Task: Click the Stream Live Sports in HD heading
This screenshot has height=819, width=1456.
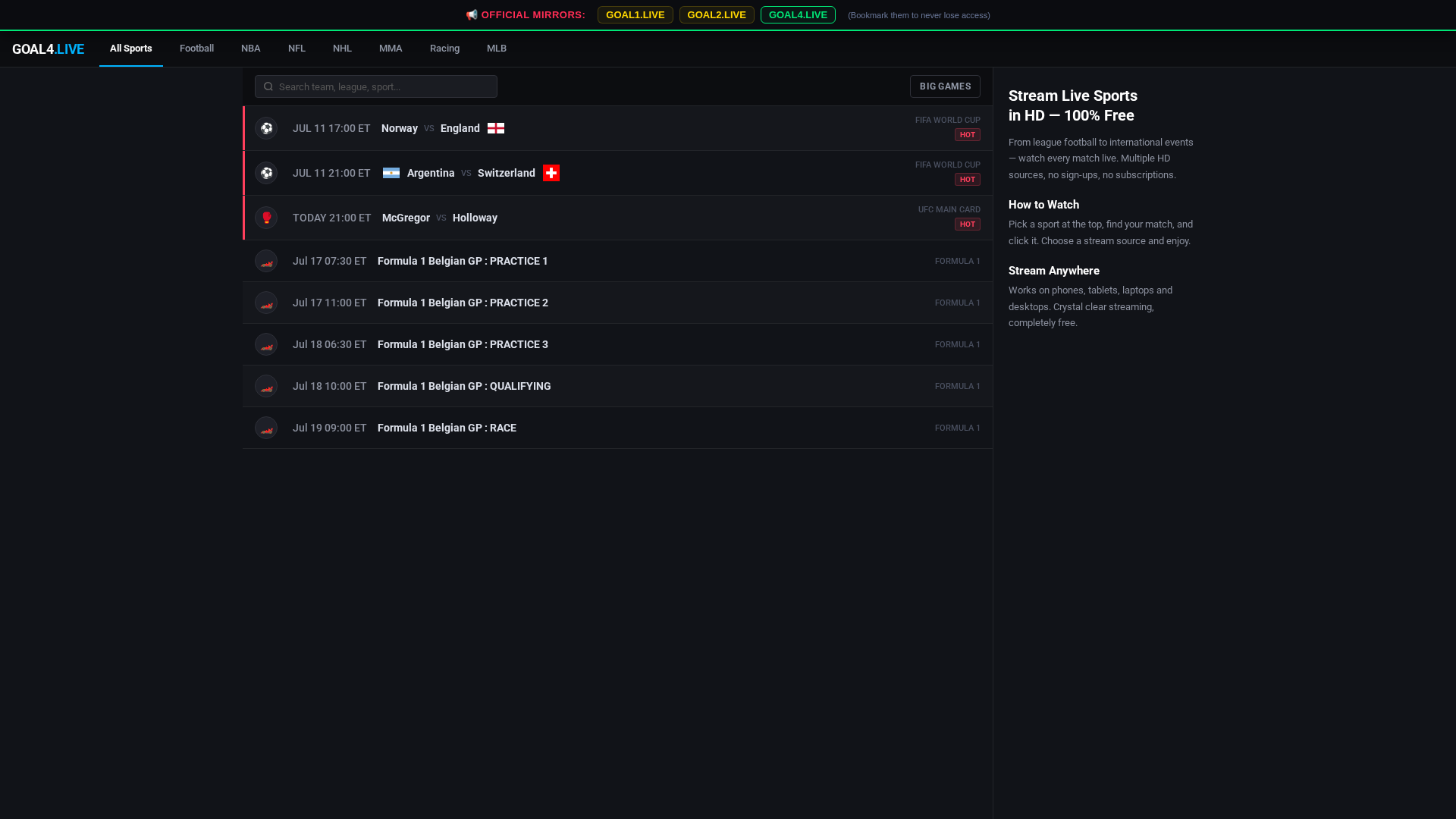Action: click(x=1073, y=105)
